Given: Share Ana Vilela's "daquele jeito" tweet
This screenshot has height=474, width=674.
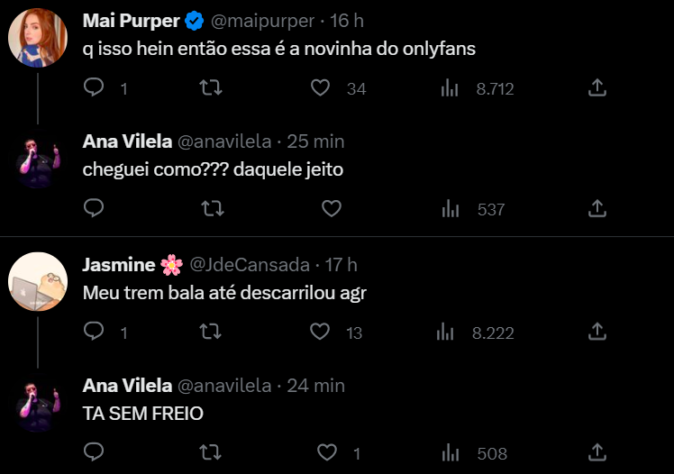Looking at the screenshot, I should tap(597, 208).
